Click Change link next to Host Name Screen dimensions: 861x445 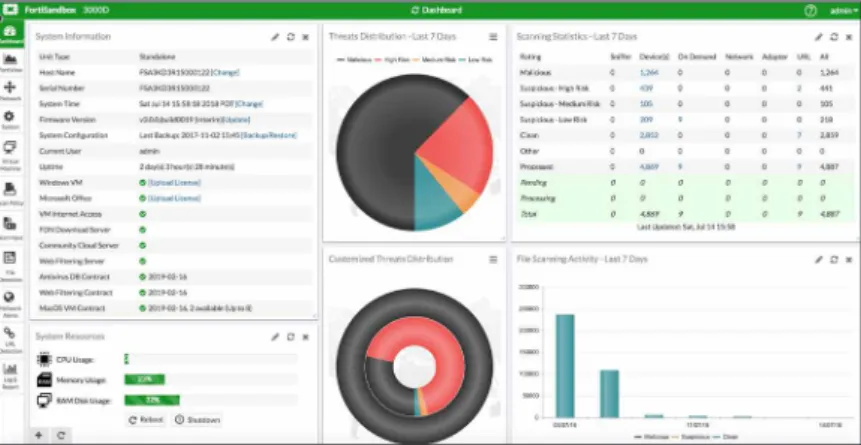pos(226,73)
